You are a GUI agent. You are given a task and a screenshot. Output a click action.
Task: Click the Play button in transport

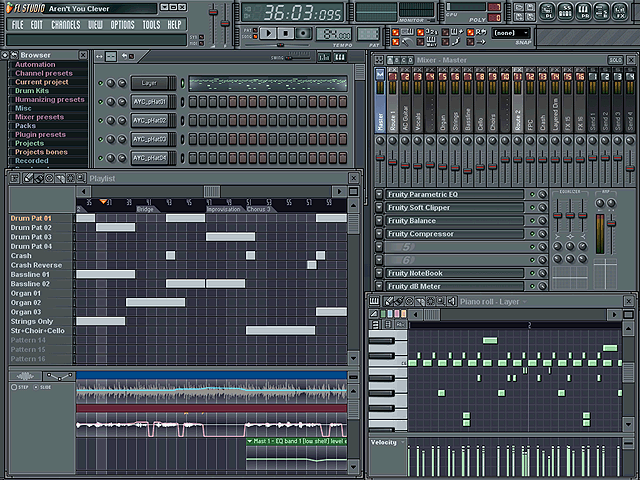268,33
